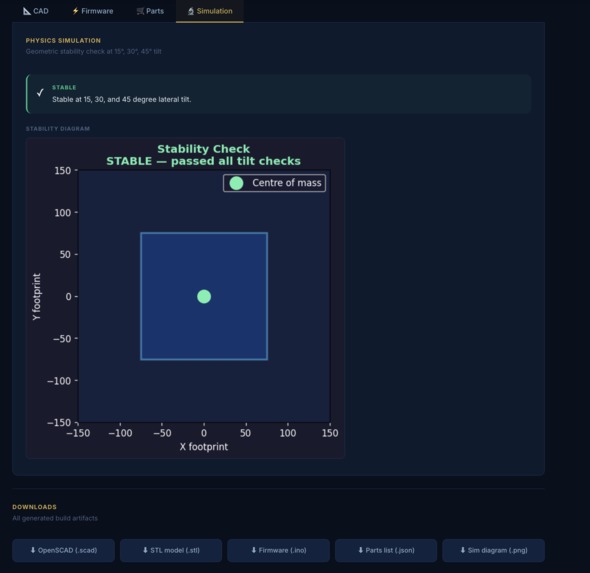Click the 'X footprint' axis label
Viewport: 590px width, 573px height.
(x=204, y=447)
